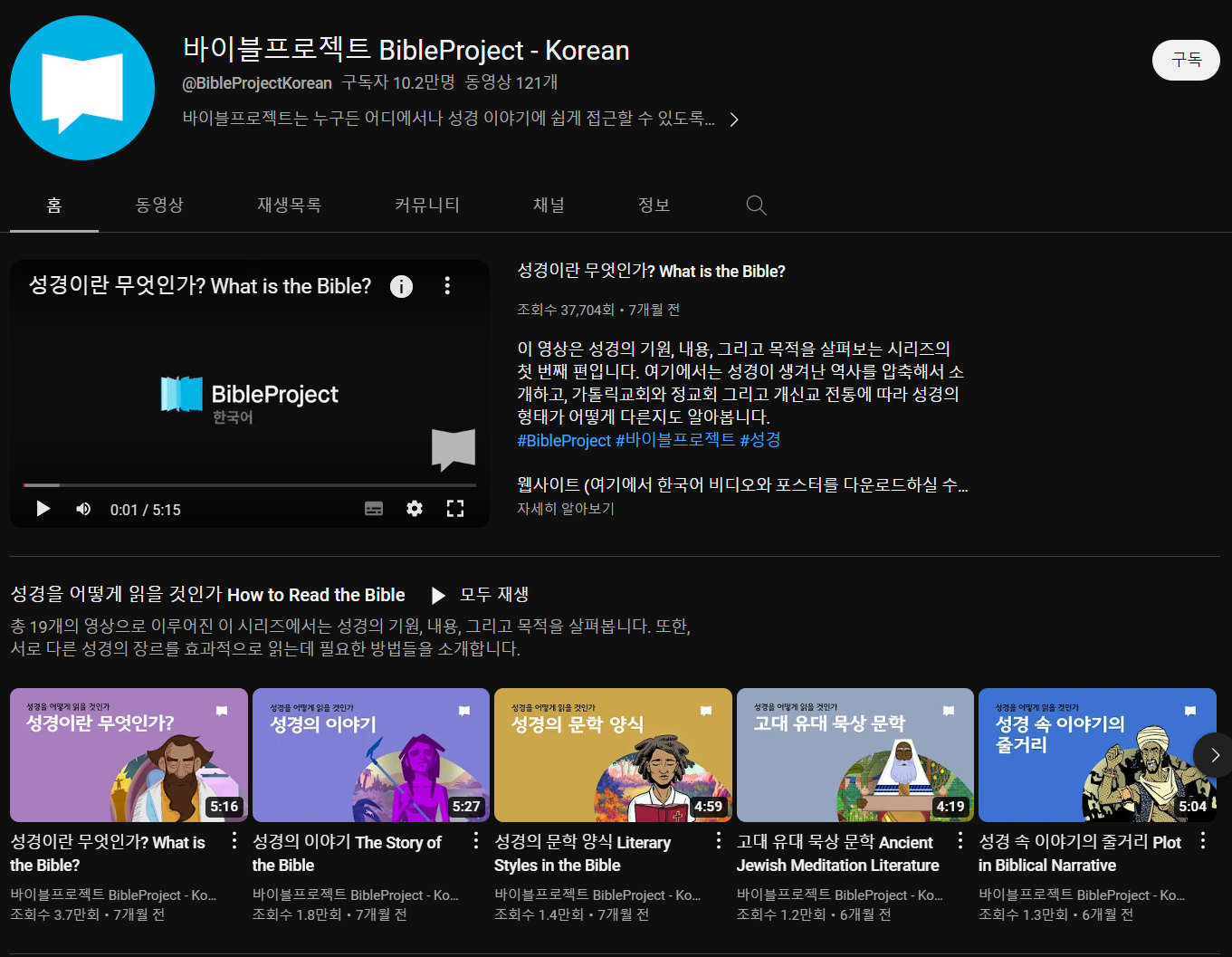Screen dimensions: 1232x957
Task: Open the '성경이란 무엇인가?' thumbnail, 5:16 duration
Action: 129,755
